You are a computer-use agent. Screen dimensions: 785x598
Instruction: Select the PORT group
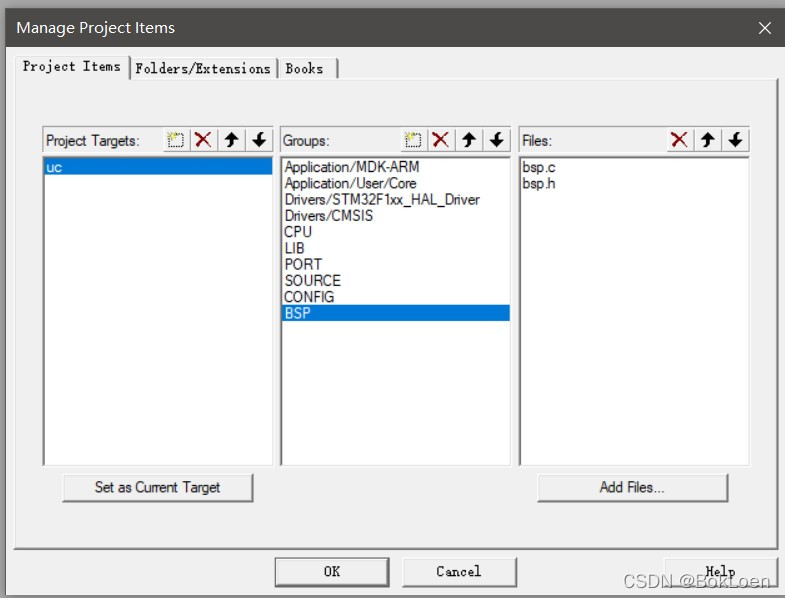coord(396,264)
